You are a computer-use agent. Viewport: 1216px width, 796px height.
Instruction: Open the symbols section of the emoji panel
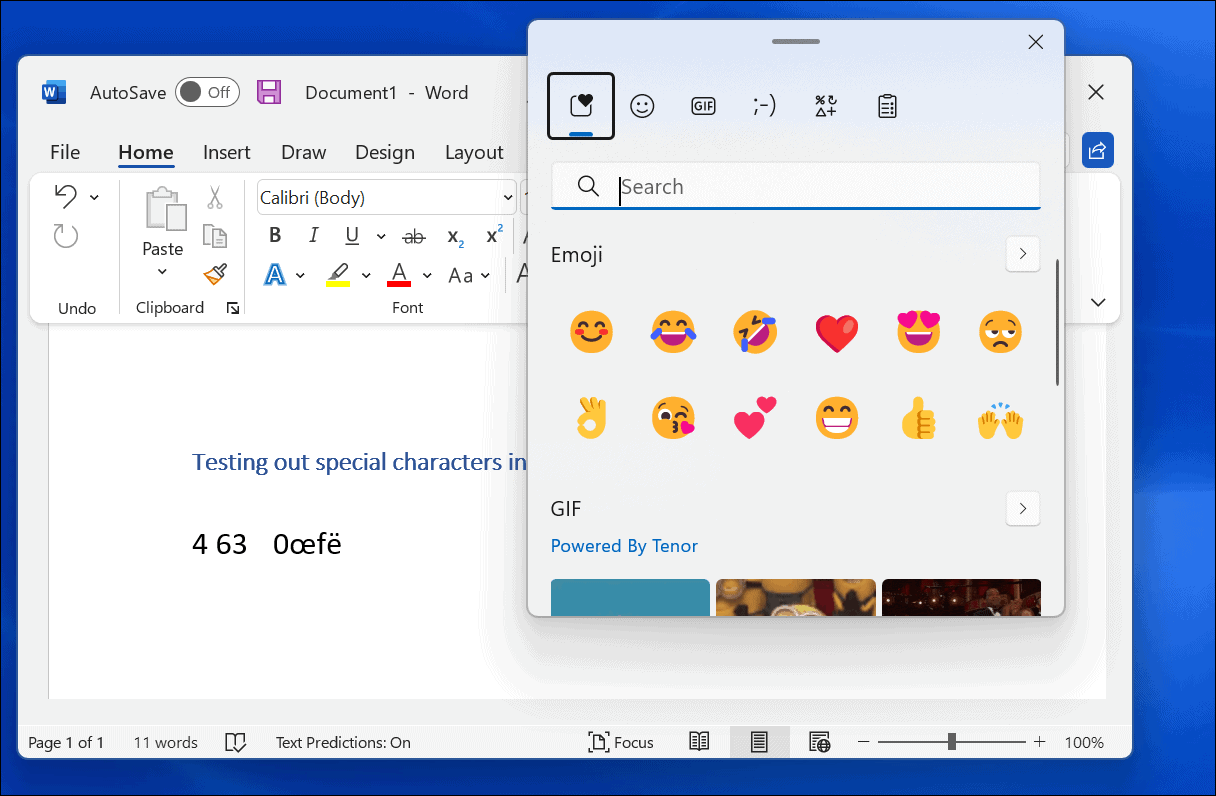(x=825, y=105)
